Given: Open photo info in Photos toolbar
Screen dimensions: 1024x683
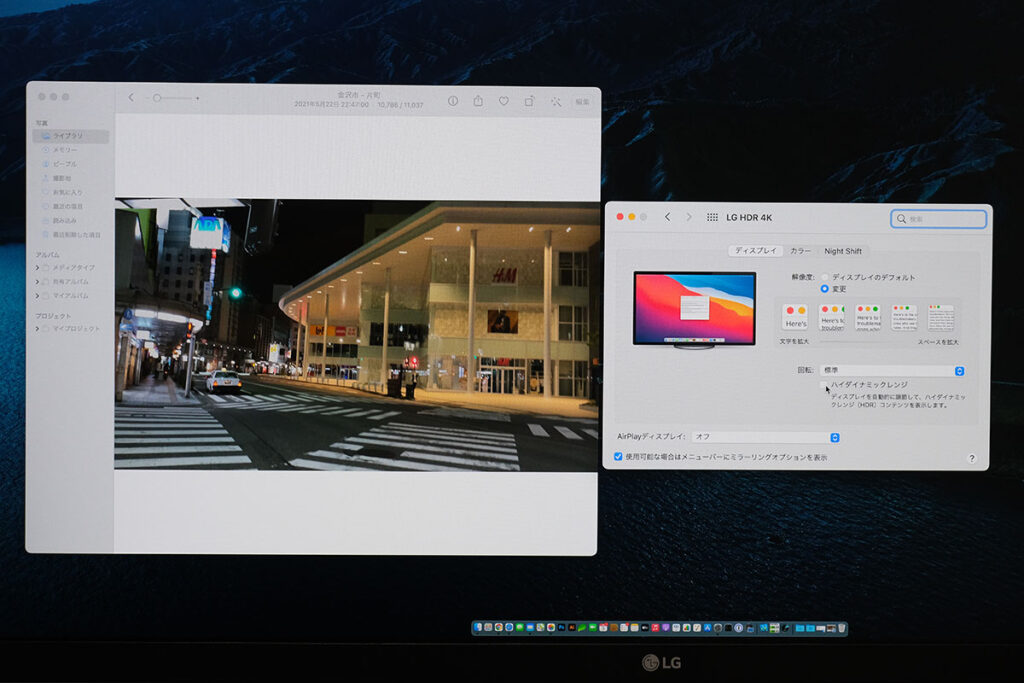Looking at the screenshot, I should (453, 101).
